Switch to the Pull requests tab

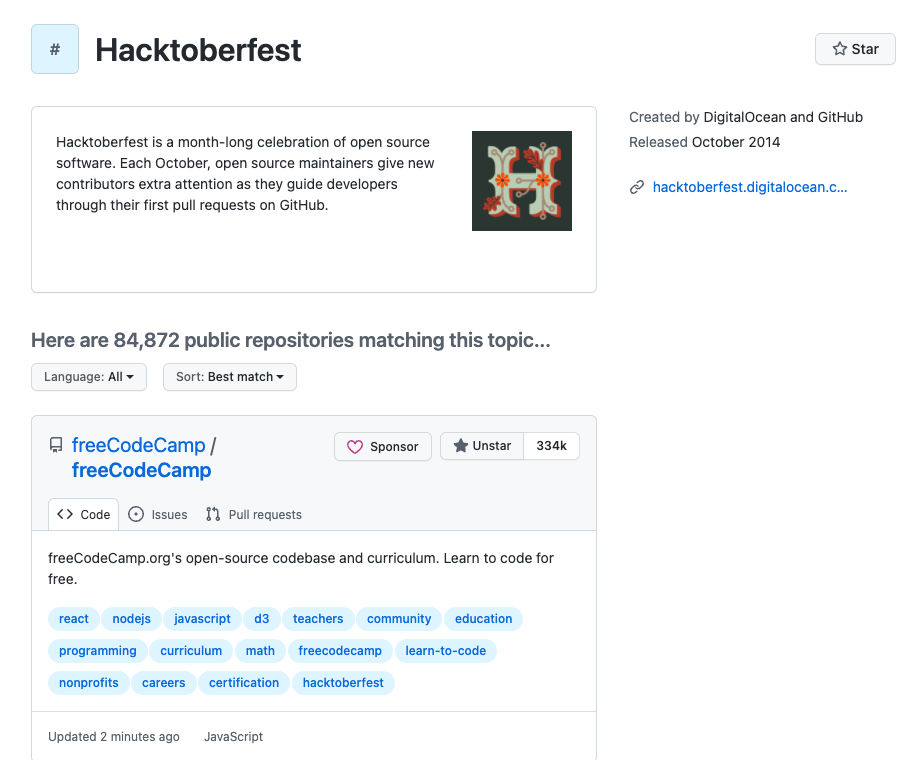254,515
